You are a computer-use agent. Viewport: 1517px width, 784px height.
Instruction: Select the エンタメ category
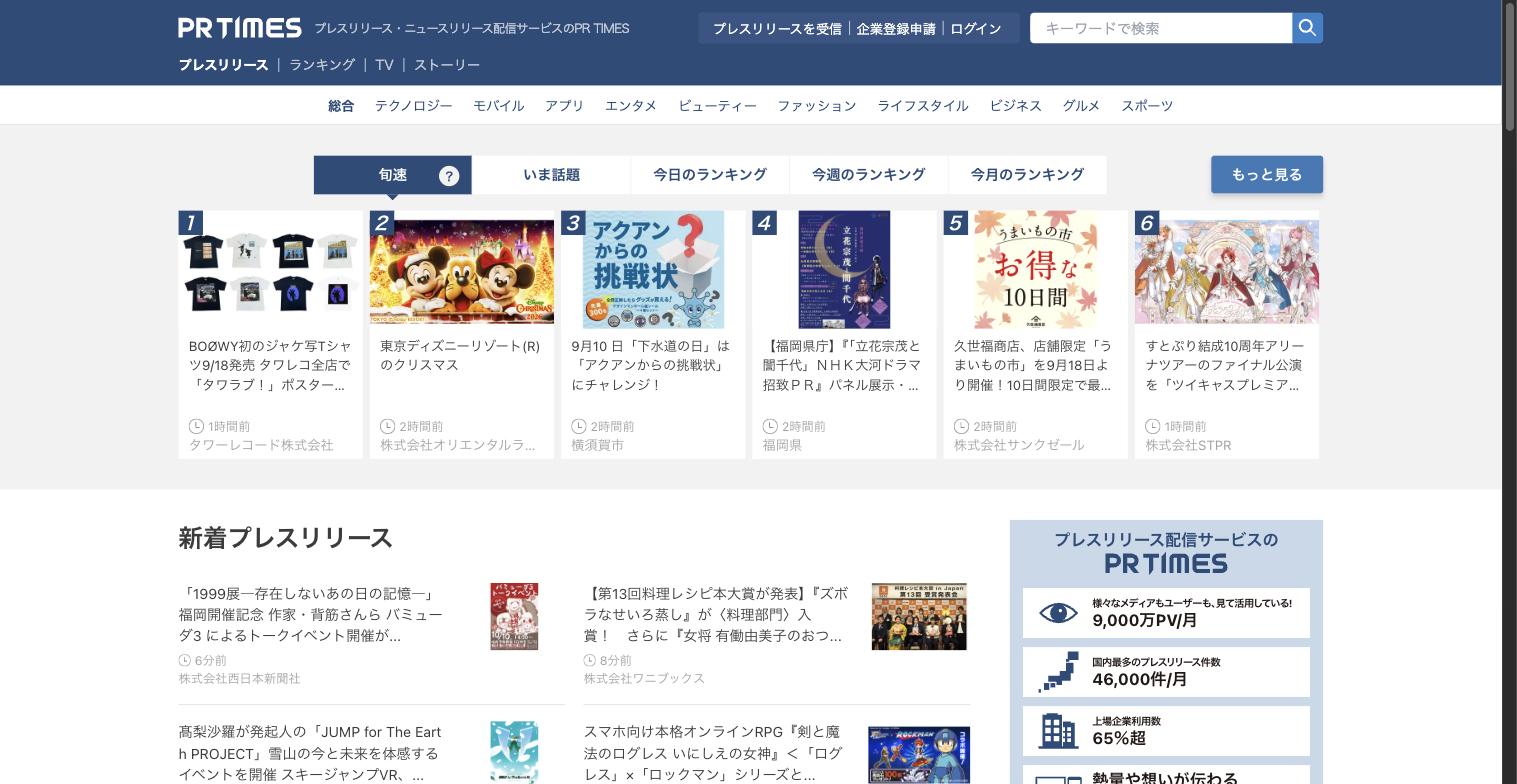[x=630, y=105]
